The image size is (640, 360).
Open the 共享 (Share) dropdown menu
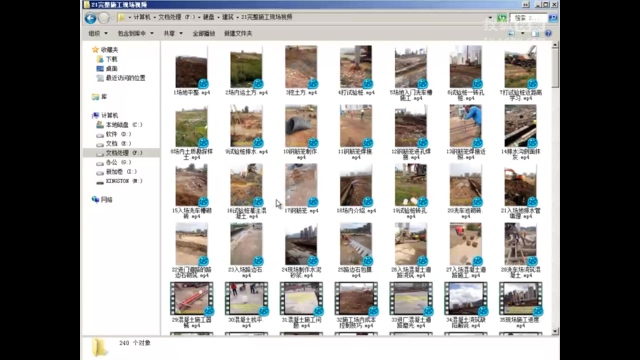tap(173, 33)
